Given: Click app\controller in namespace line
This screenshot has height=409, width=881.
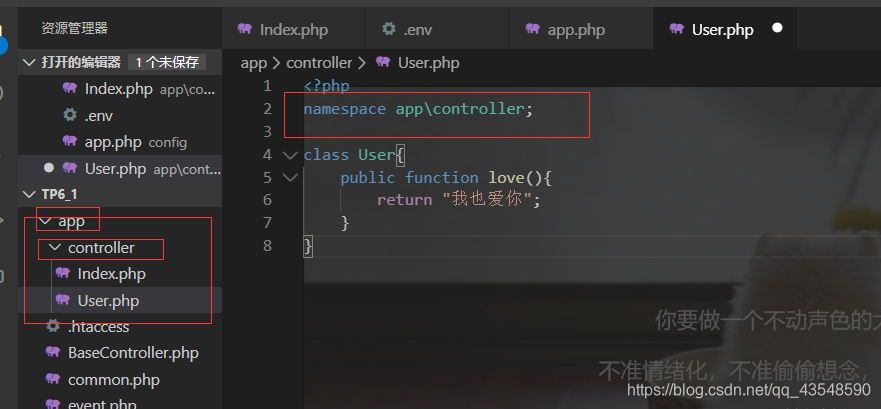Looking at the screenshot, I should click(460, 109).
